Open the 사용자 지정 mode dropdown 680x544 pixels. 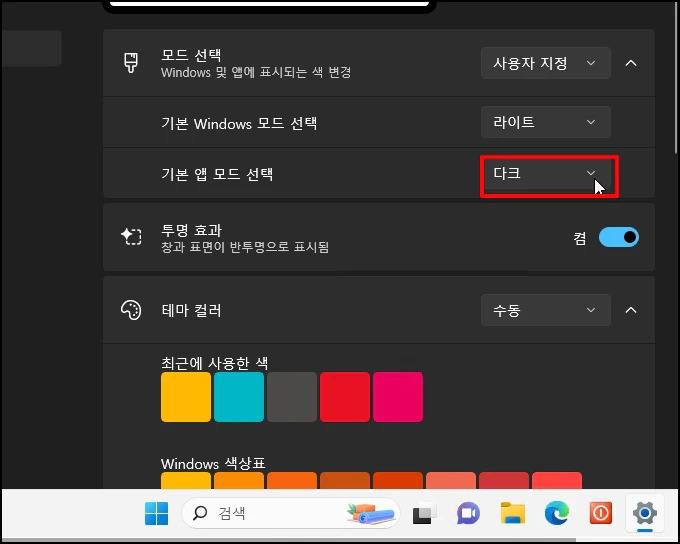click(546, 63)
